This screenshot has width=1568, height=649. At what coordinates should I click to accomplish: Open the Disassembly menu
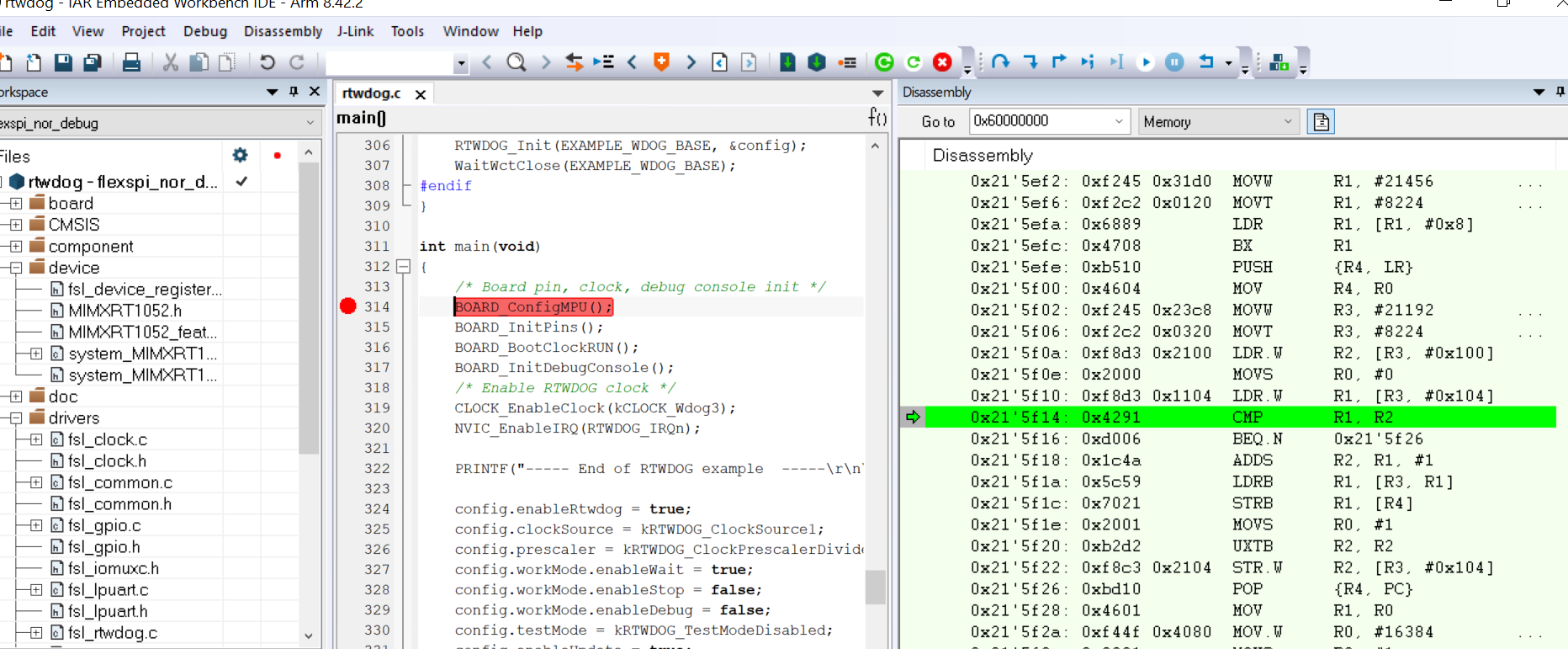283,31
